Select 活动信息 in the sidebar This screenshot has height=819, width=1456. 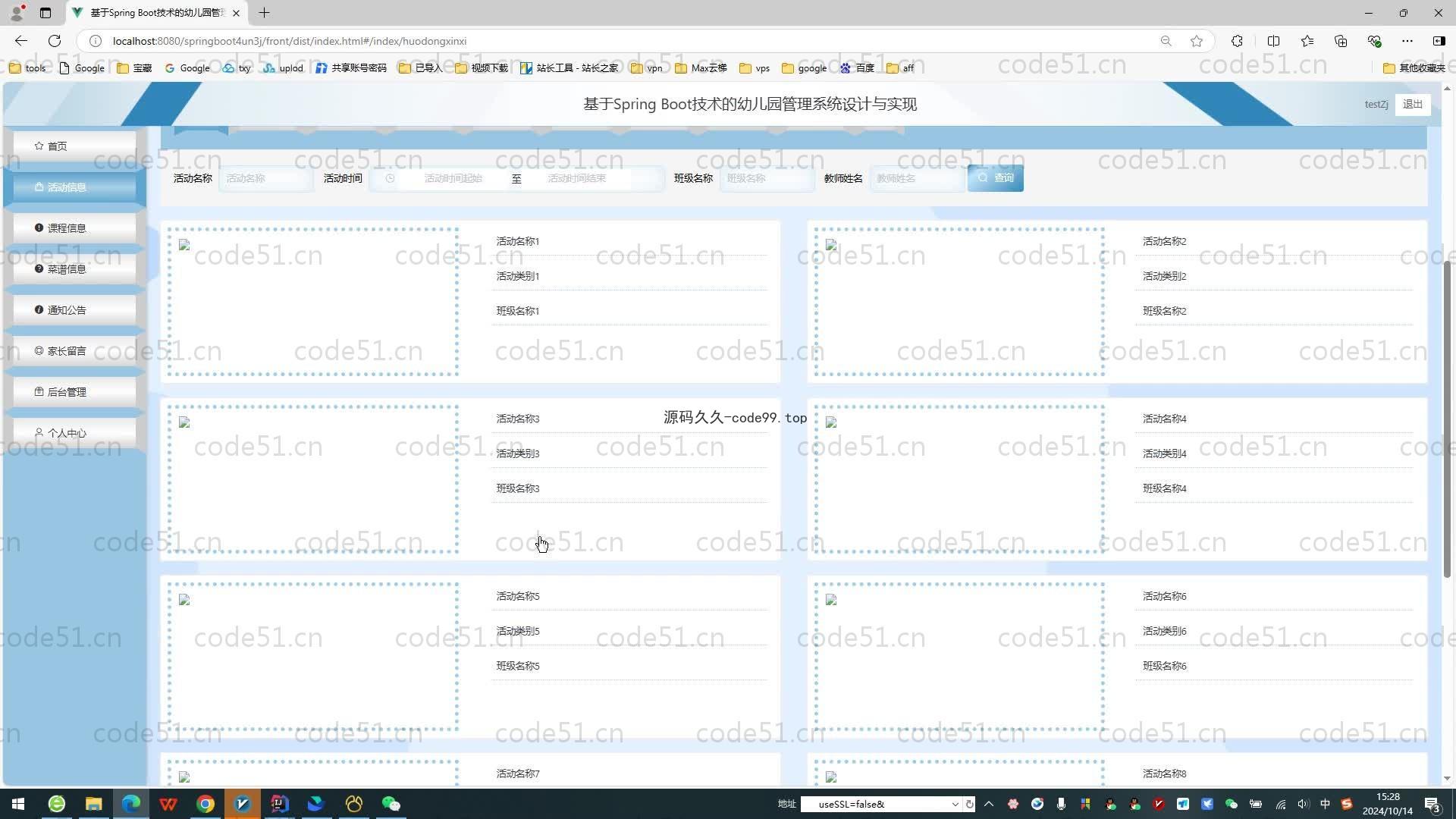click(74, 187)
